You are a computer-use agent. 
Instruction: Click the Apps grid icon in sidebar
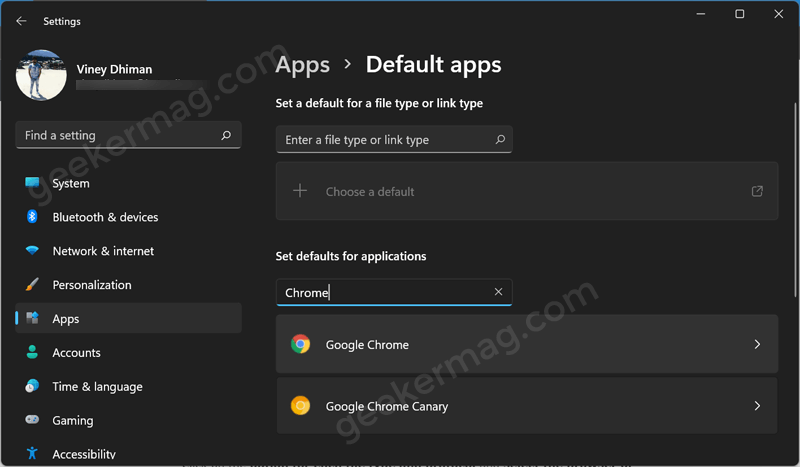(32, 318)
